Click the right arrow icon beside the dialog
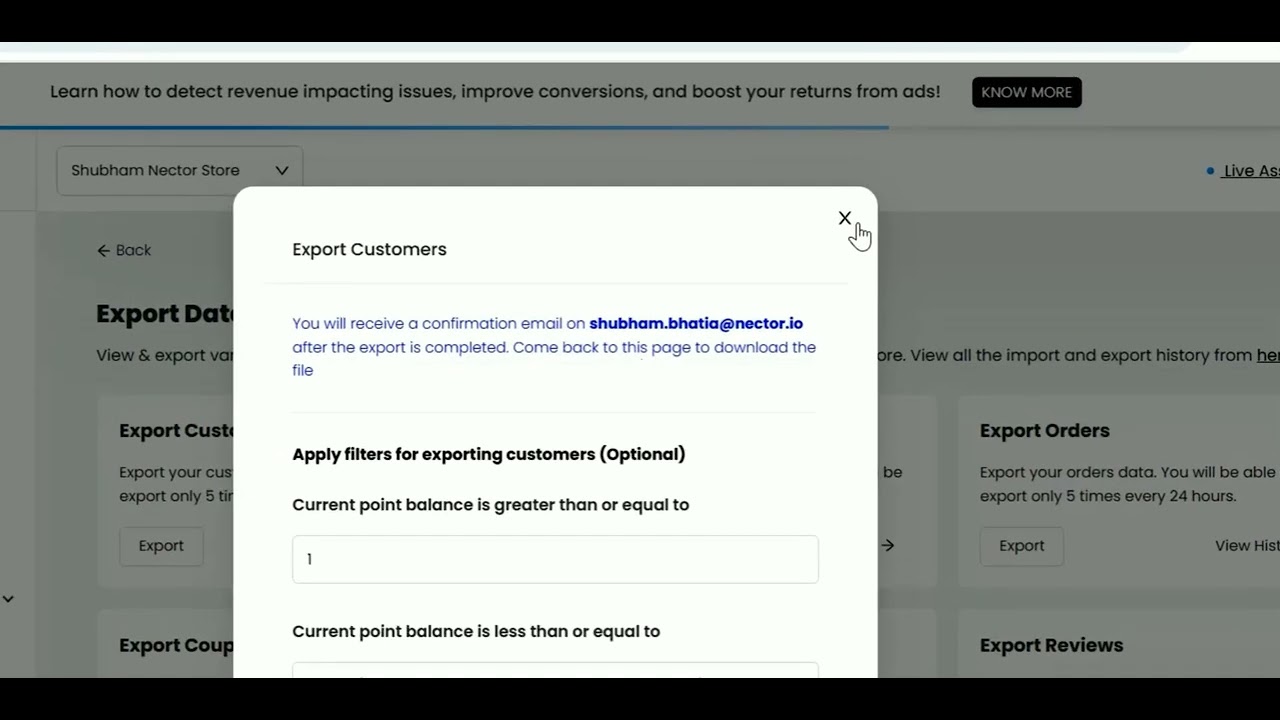 [888, 546]
